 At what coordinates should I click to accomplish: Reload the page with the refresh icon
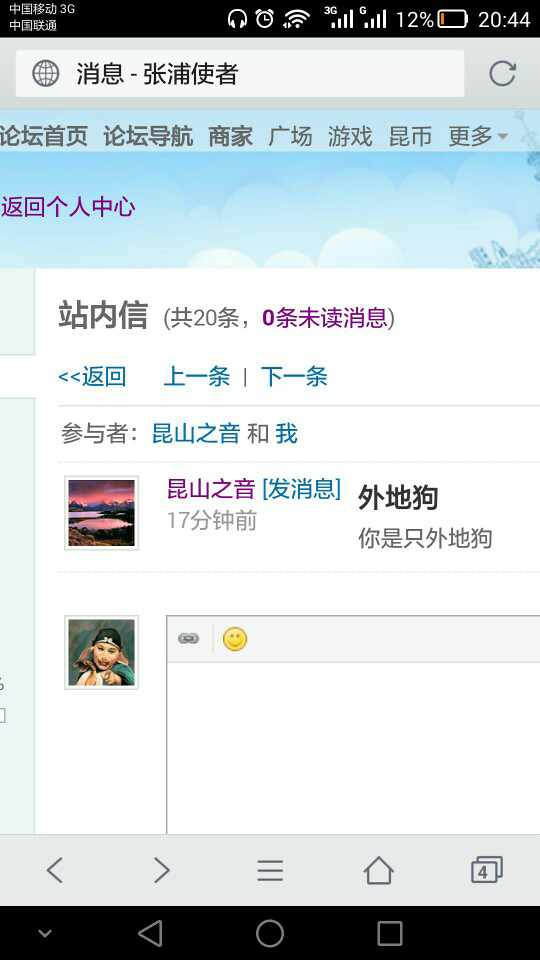502,74
